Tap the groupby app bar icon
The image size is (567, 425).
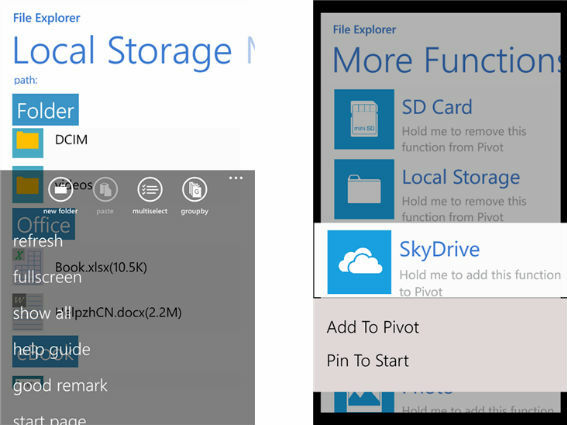click(x=195, y=189)
